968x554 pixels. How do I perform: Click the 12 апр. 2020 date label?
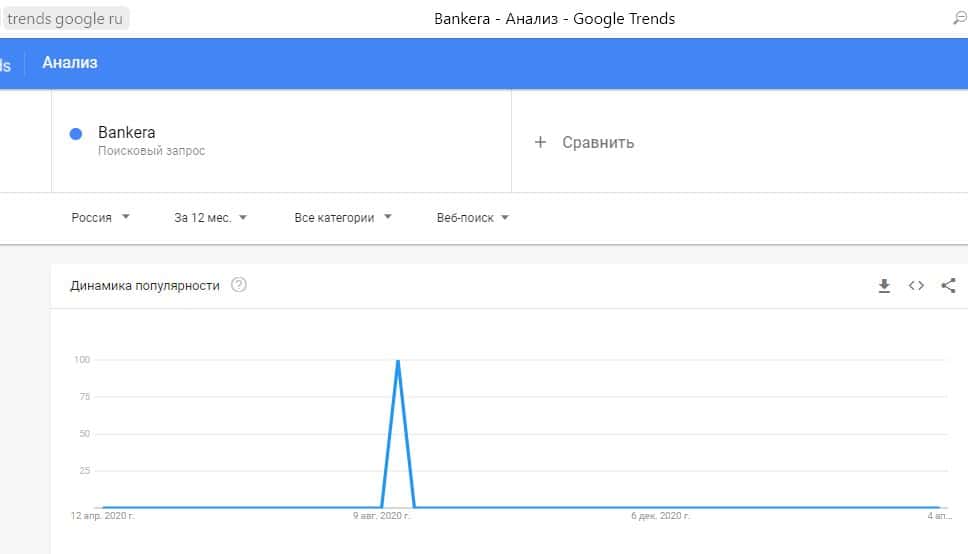pyautogui.click(x=103, y=516)
